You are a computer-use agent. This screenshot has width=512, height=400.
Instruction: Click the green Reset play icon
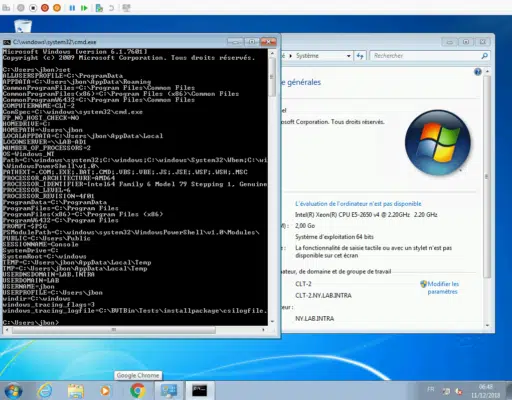pos(84,8)
